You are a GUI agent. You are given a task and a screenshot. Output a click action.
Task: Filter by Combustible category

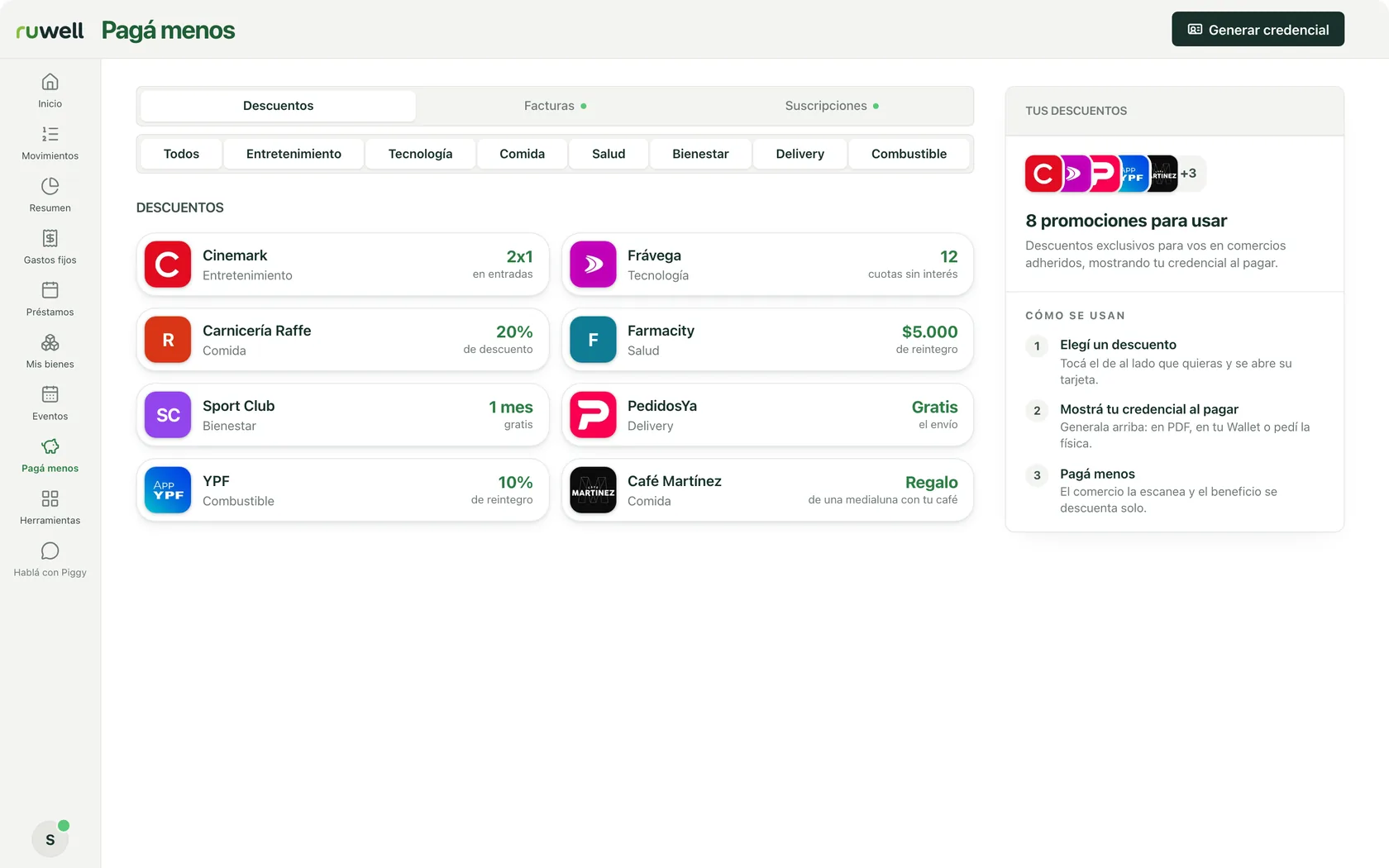pos(909,154)
